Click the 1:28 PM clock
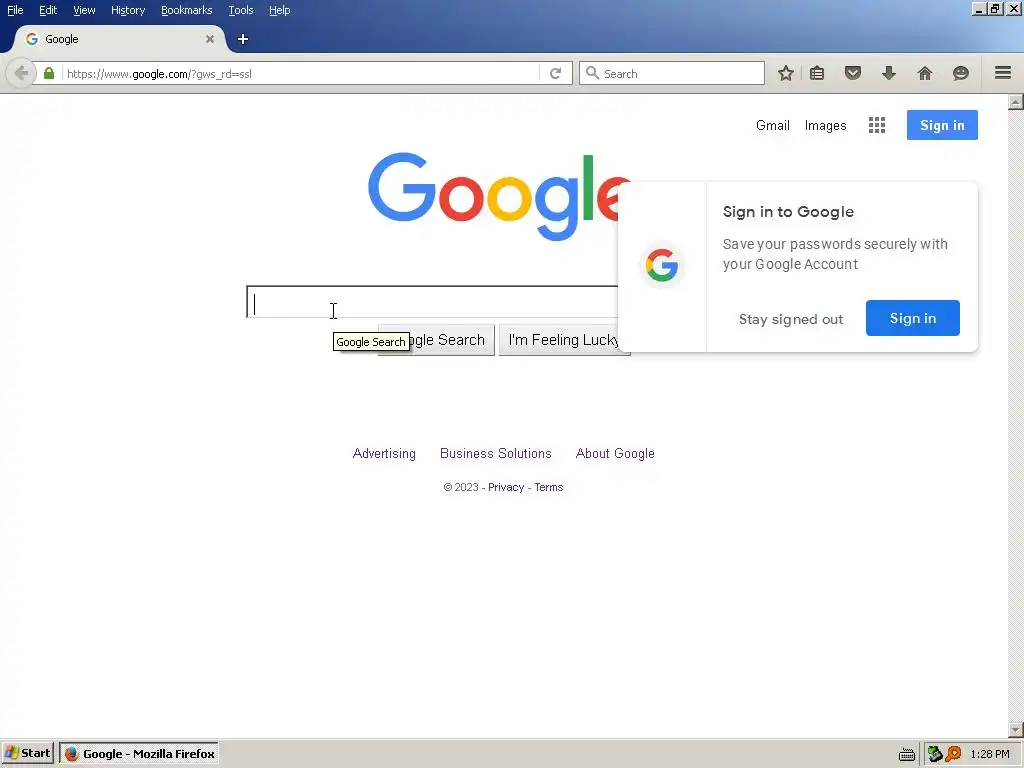This screenshot has height=768, width=1024. pos(990,754)
